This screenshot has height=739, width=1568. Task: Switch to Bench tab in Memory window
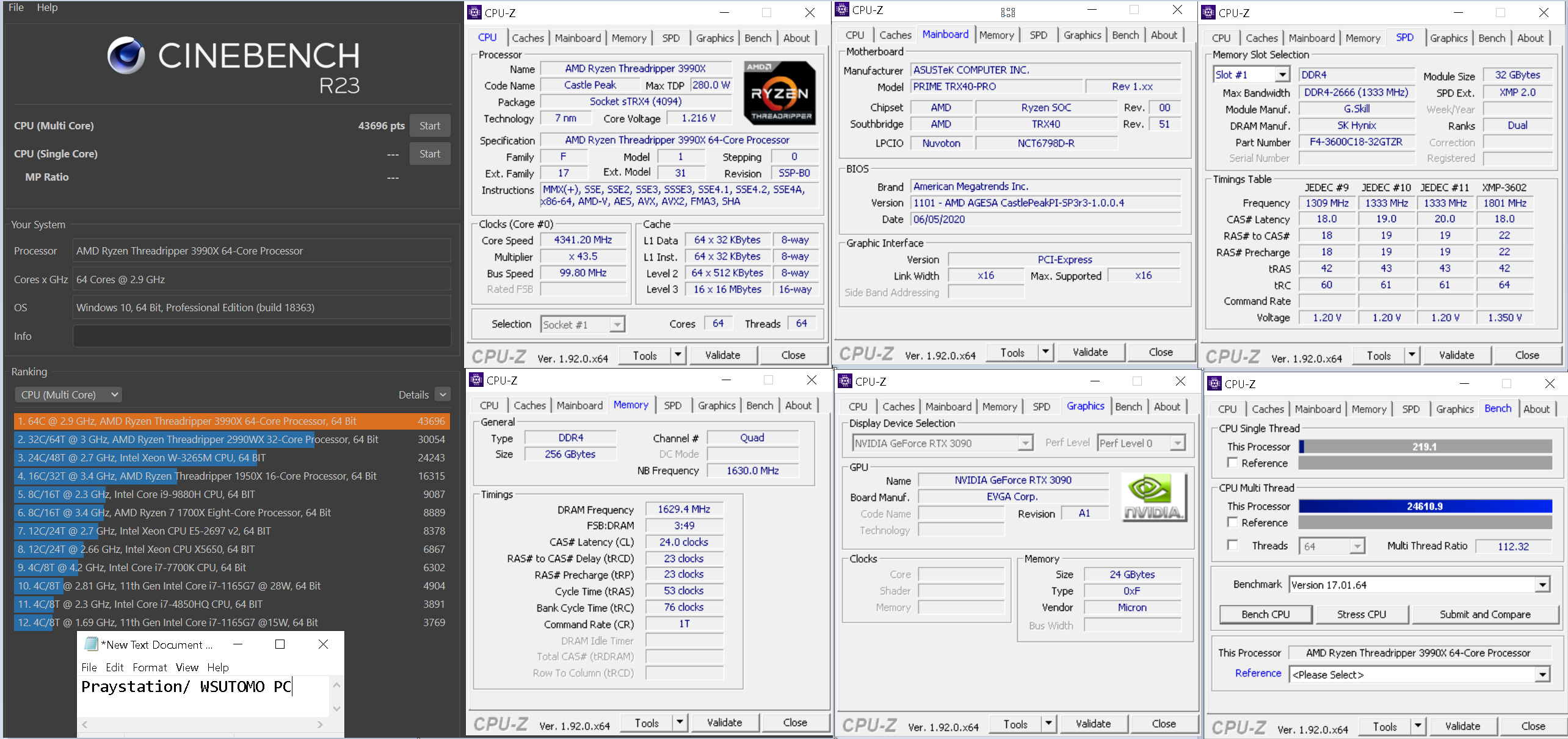[760, 405]
